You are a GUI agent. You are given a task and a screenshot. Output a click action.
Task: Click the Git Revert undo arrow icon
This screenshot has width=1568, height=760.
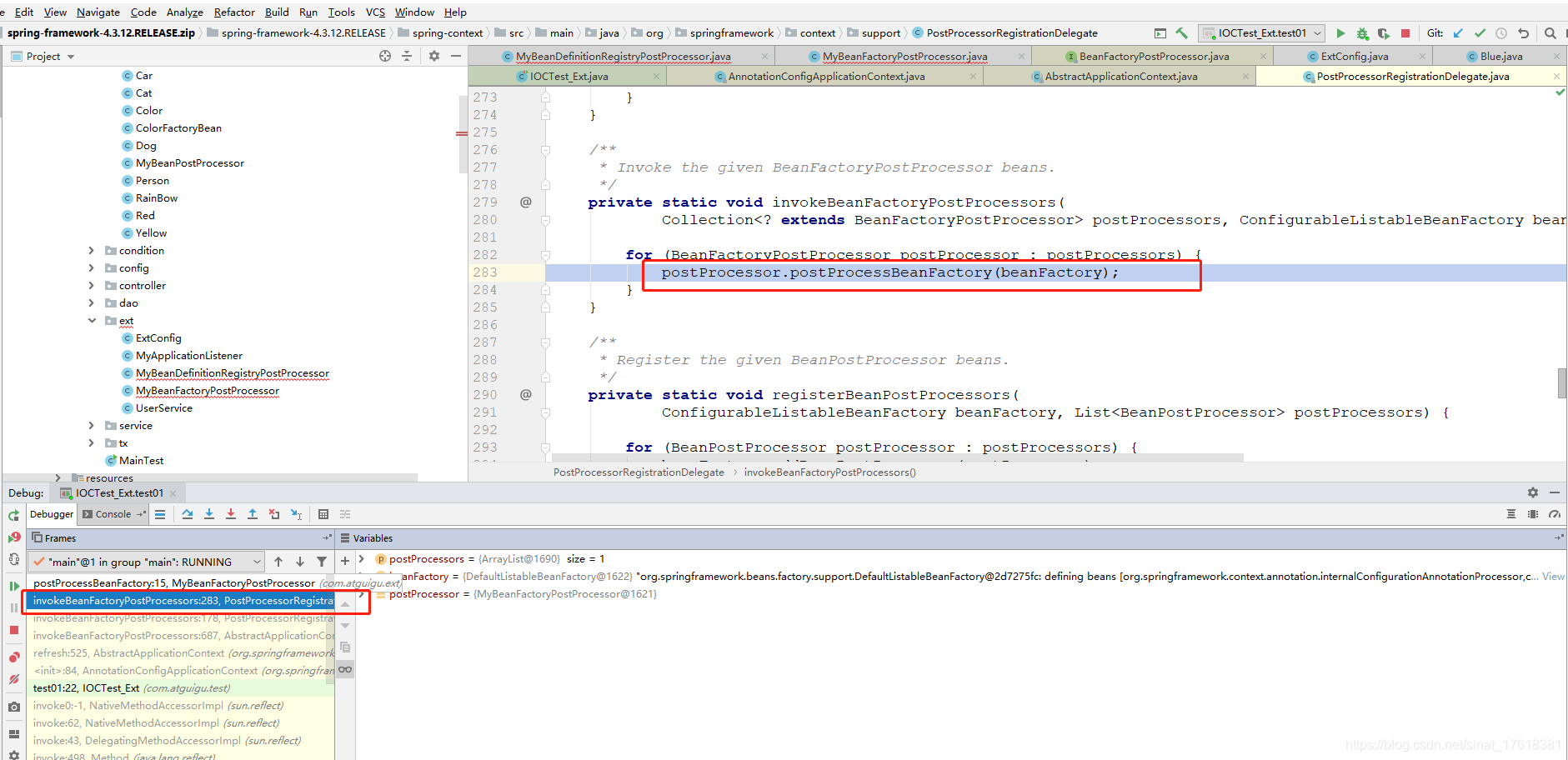[x=1523, y=33]
